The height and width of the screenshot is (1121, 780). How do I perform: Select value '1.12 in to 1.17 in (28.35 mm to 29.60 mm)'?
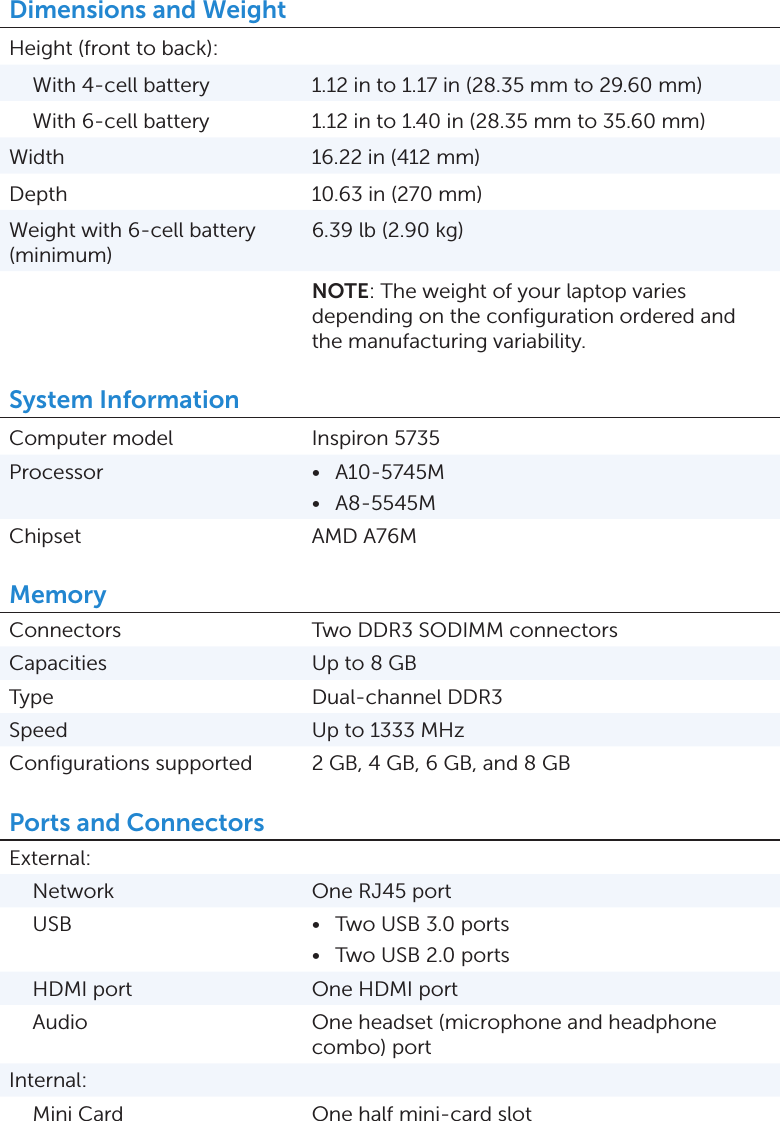click(x=507, y=84)
